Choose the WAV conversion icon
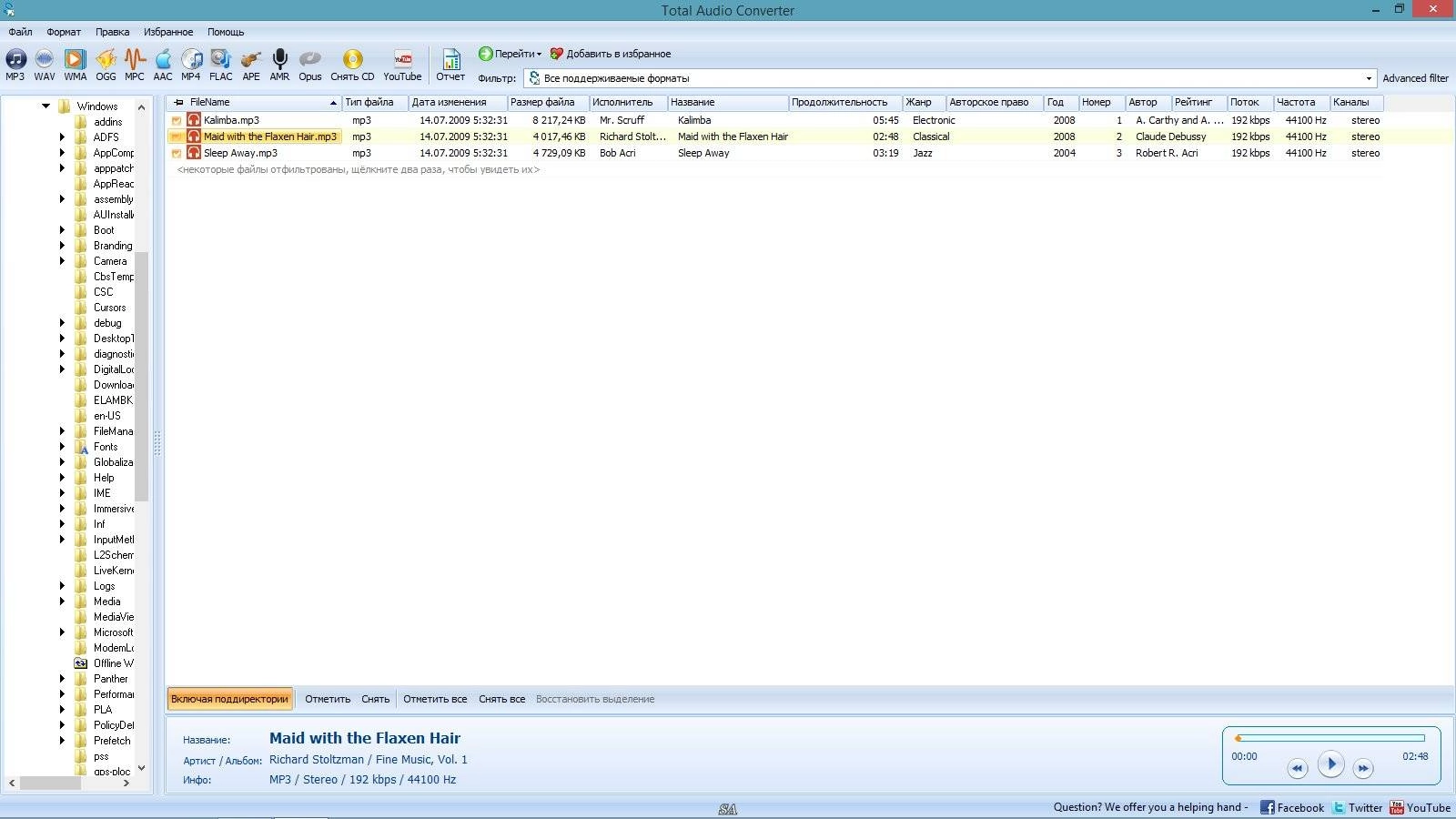The height and width of the screenshot is (819, 1456). point(45,65)
